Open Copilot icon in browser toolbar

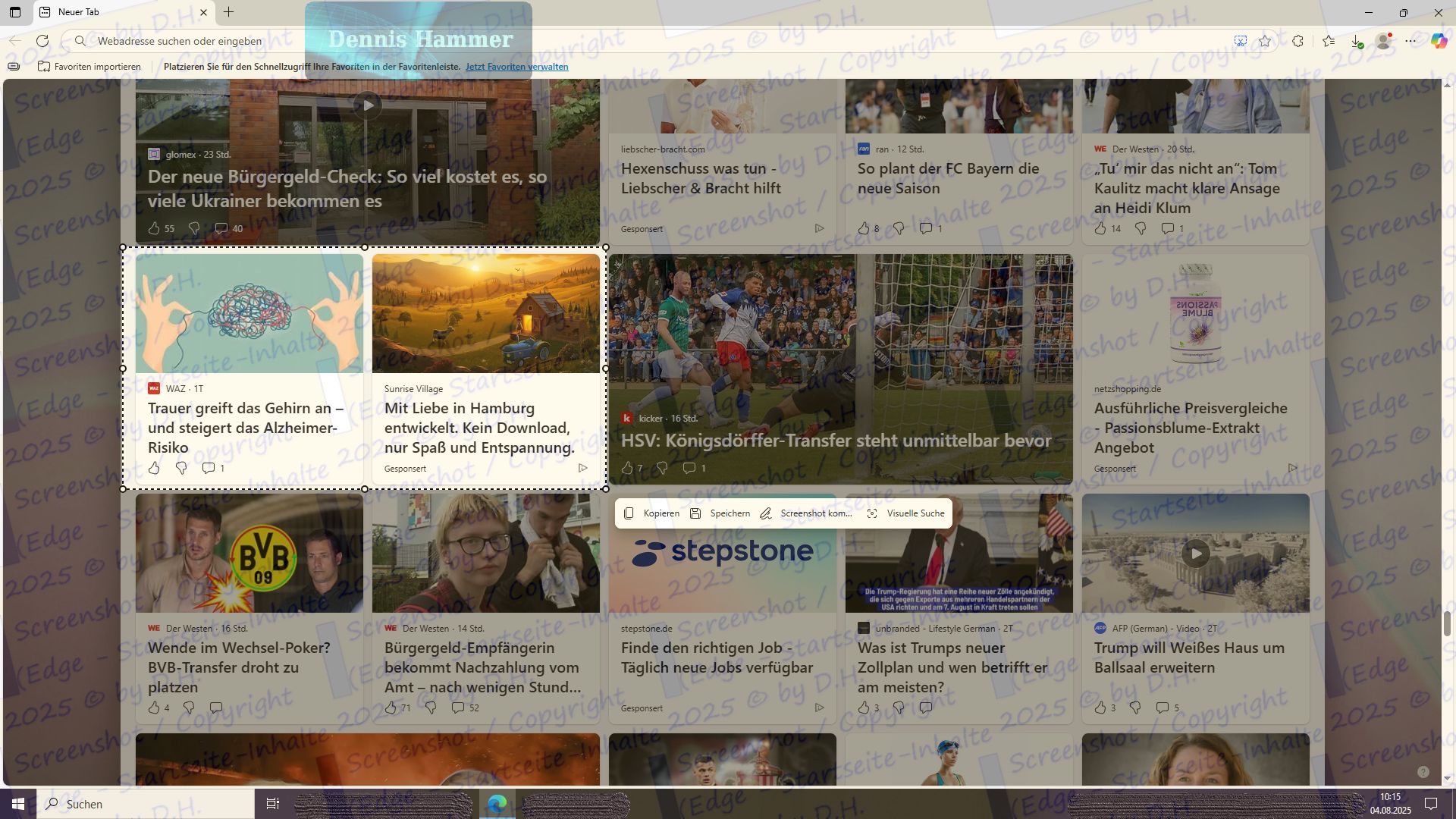coord(1439,41)
